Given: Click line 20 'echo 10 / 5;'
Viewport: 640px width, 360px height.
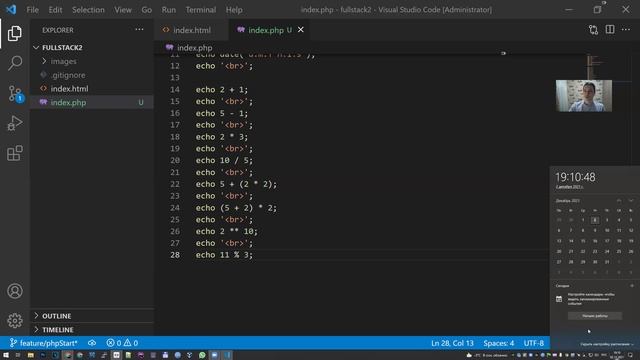Looking at the screenshot, I should (x=224, y=160).
